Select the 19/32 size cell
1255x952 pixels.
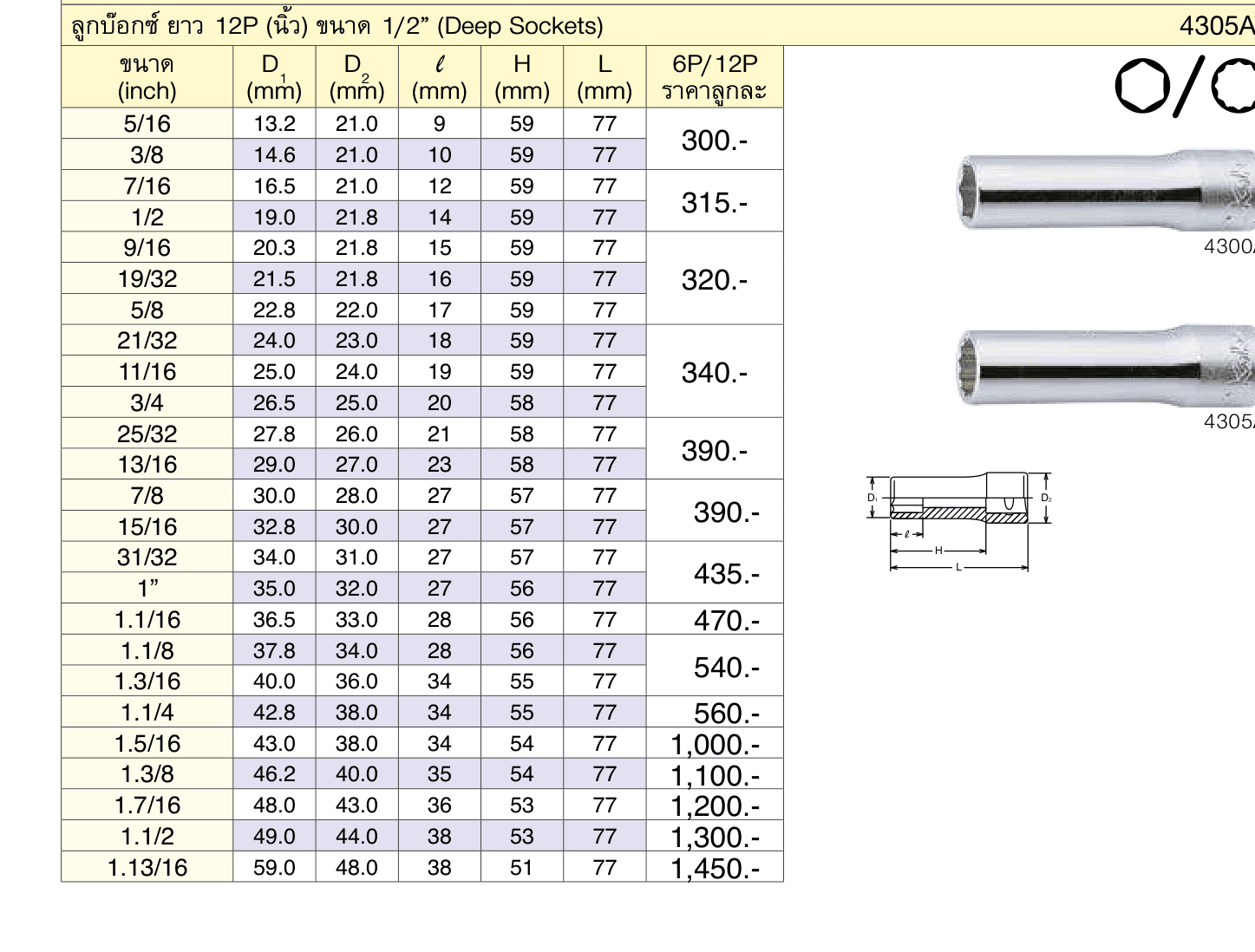click(147, 279)
